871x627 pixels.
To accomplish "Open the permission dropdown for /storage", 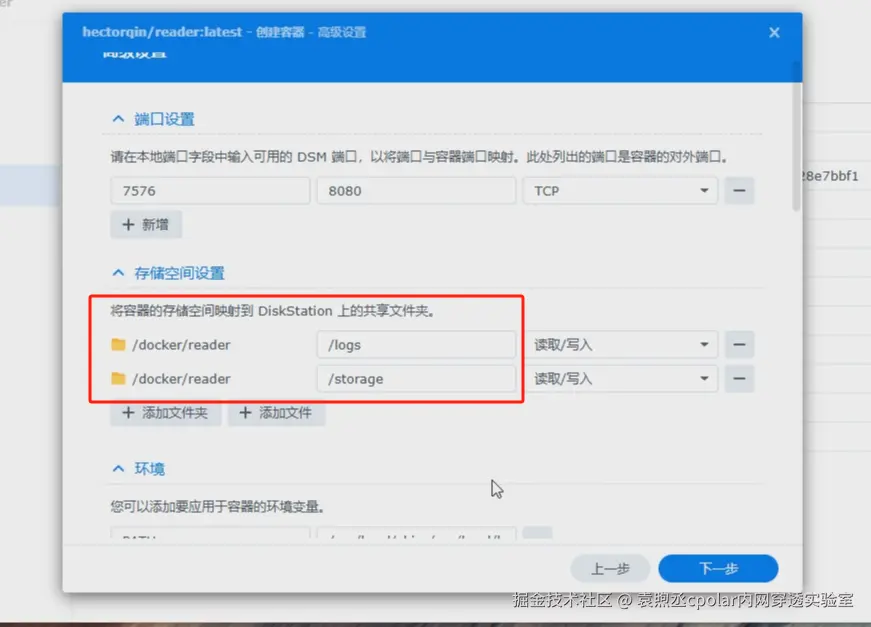I will coord(620,378).
